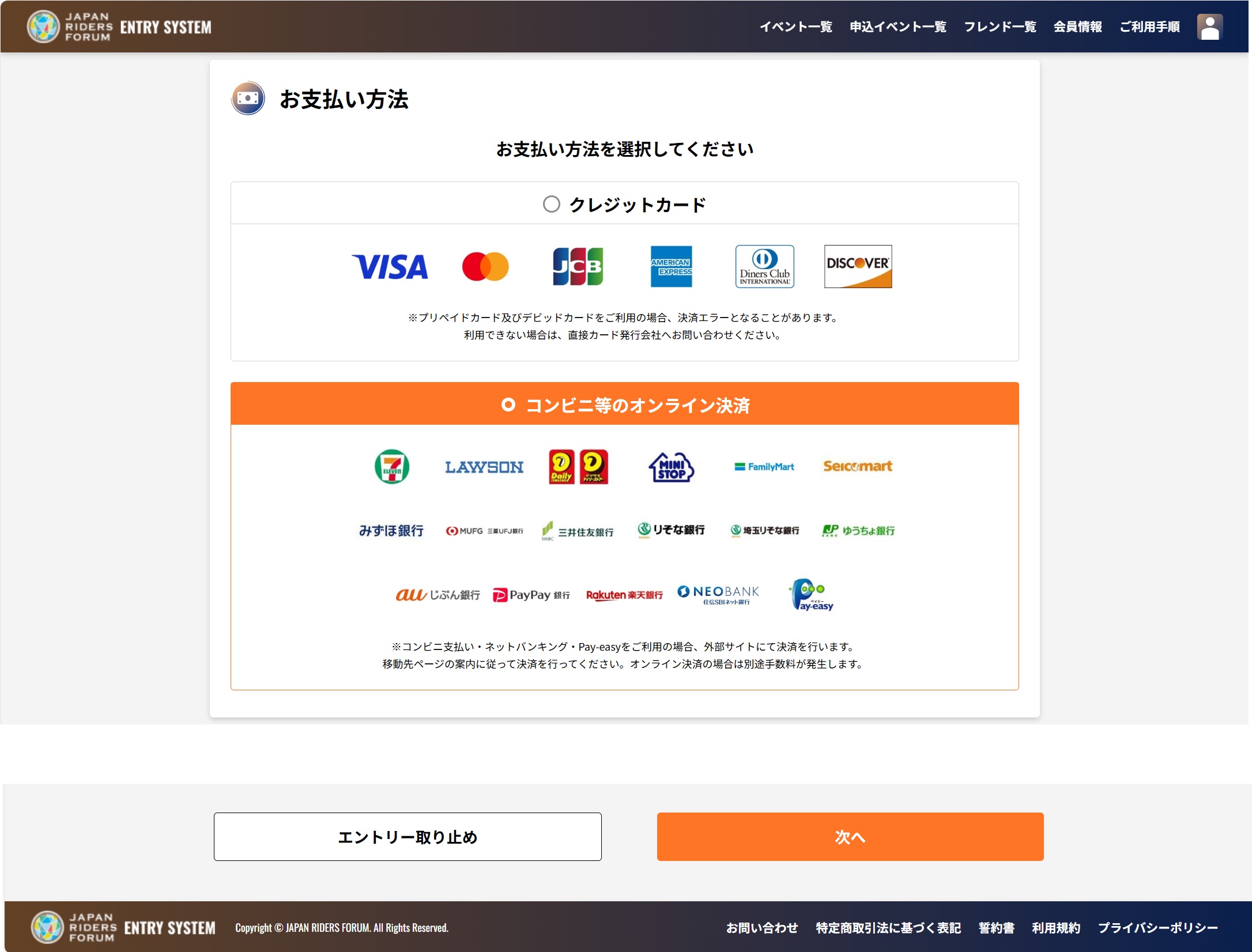1252x952 pixels.
Task: Select the コンビニ等のオンライン決済 radio option
Action: (x=508, y=405)
